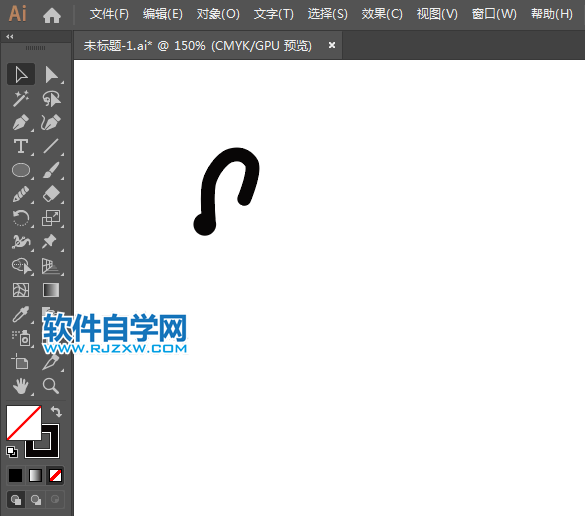Image resolution: width=585 pixels, height=516 pixels.
Task: Open the 编辑(E) menu
Action: pyautogui.click(x=163, y=14)
